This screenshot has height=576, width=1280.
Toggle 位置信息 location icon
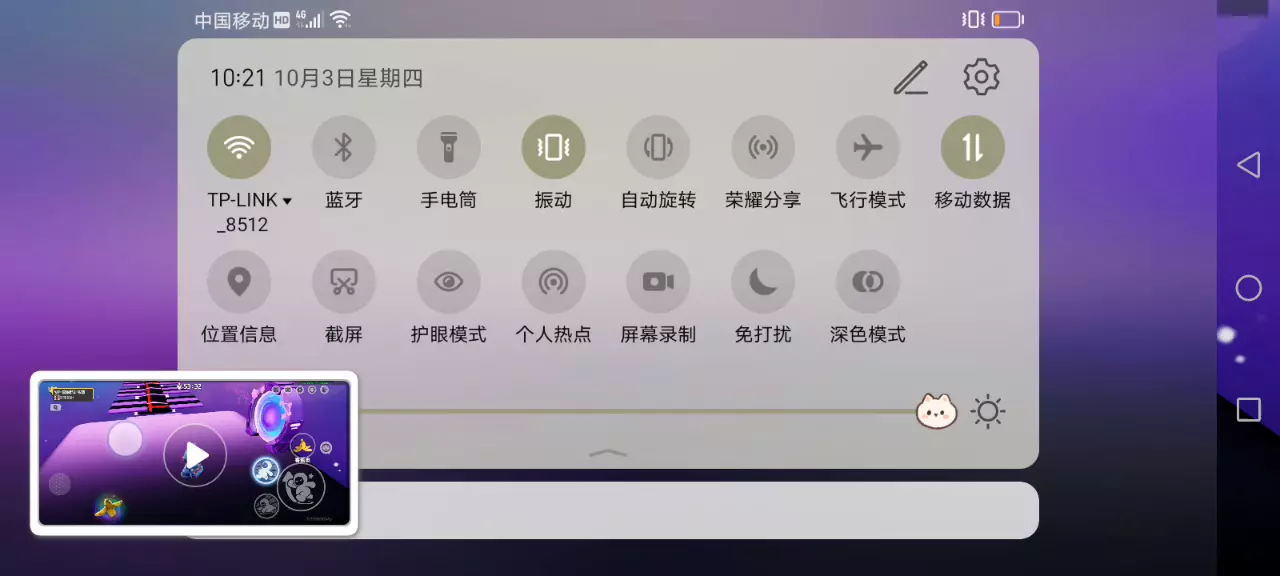pos(239,282)
